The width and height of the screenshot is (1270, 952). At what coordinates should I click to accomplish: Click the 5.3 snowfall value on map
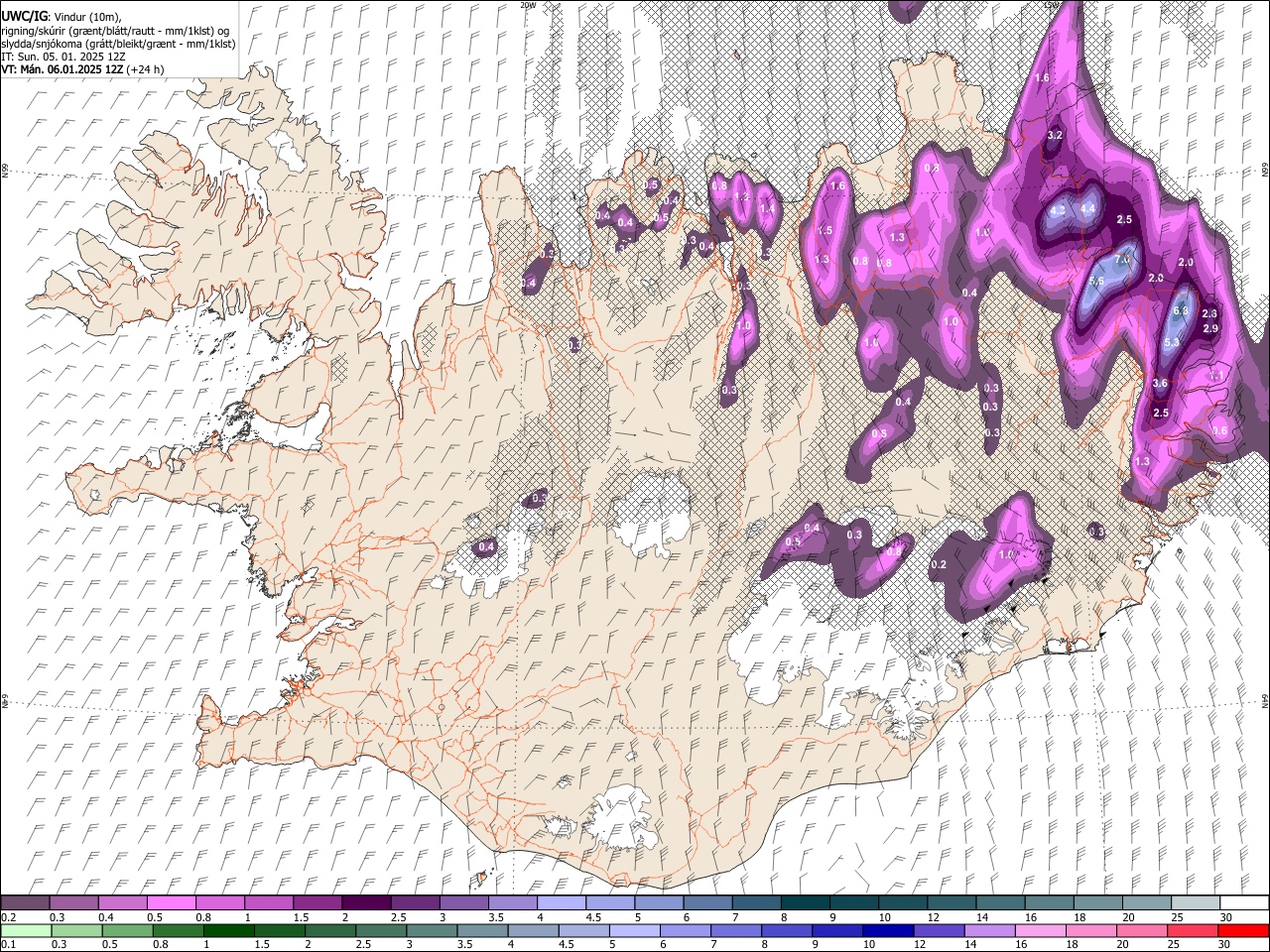click(x=1171, y=343)
